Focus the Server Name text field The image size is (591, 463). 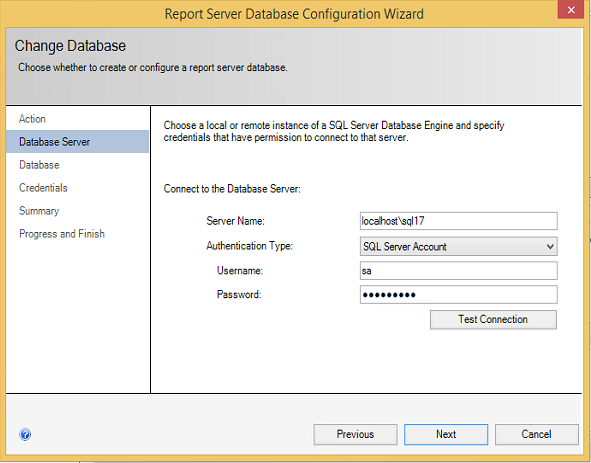point(459,221)
